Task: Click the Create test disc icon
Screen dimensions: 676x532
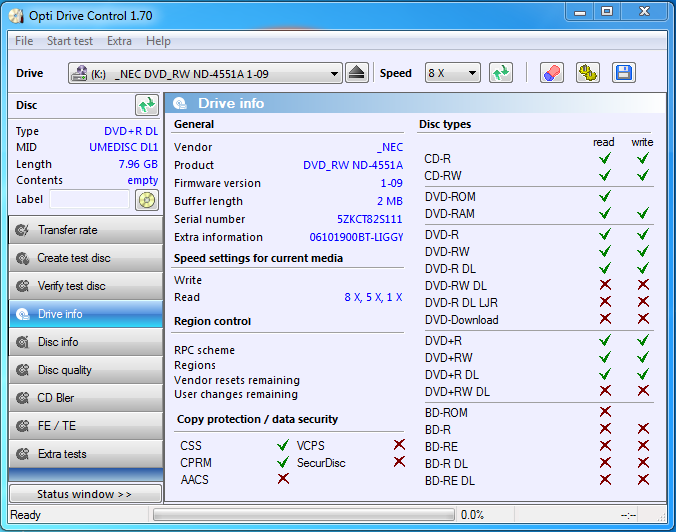Action: (x=22, y=258)
